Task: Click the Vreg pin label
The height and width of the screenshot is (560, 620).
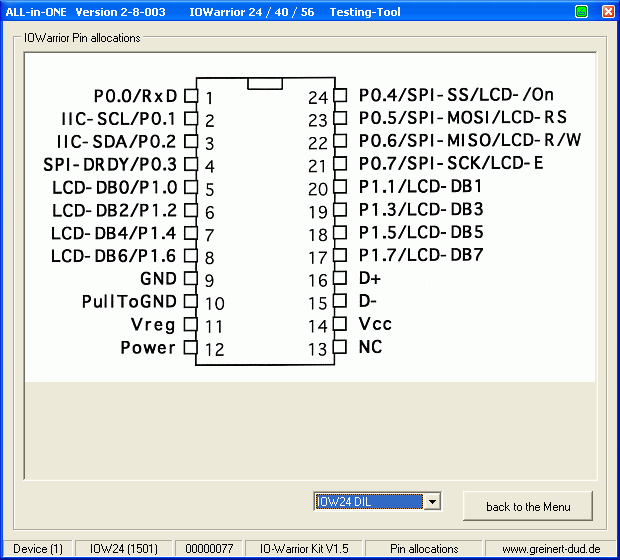Action: pos(153,325)
